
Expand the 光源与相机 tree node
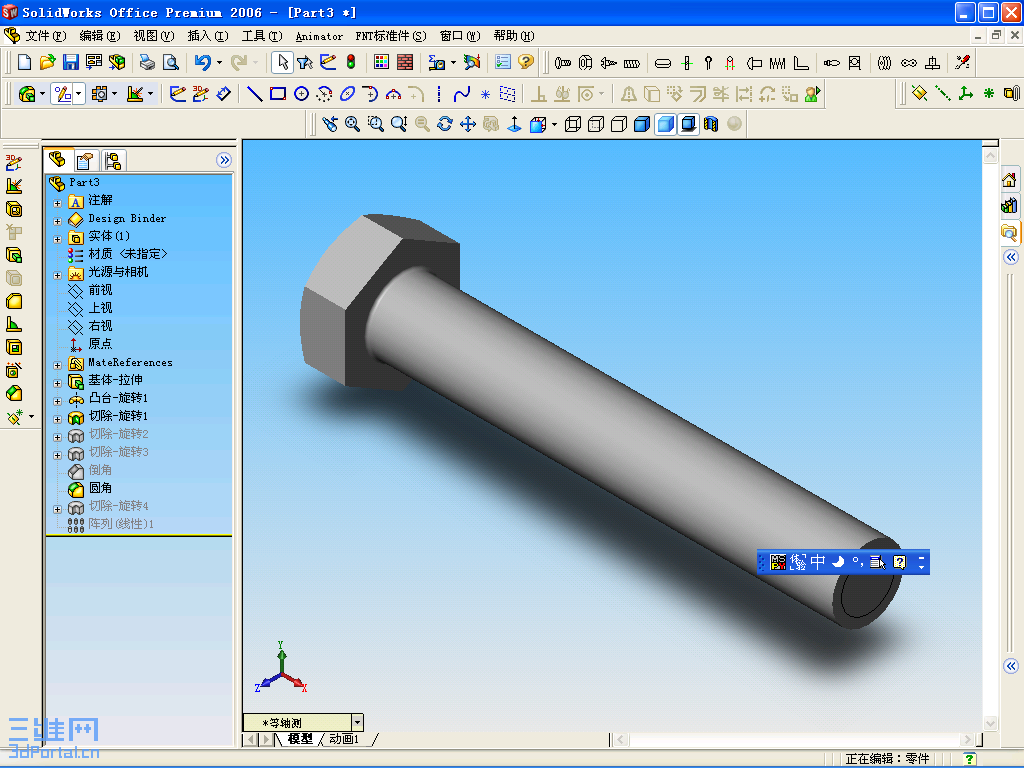[57, 275]
